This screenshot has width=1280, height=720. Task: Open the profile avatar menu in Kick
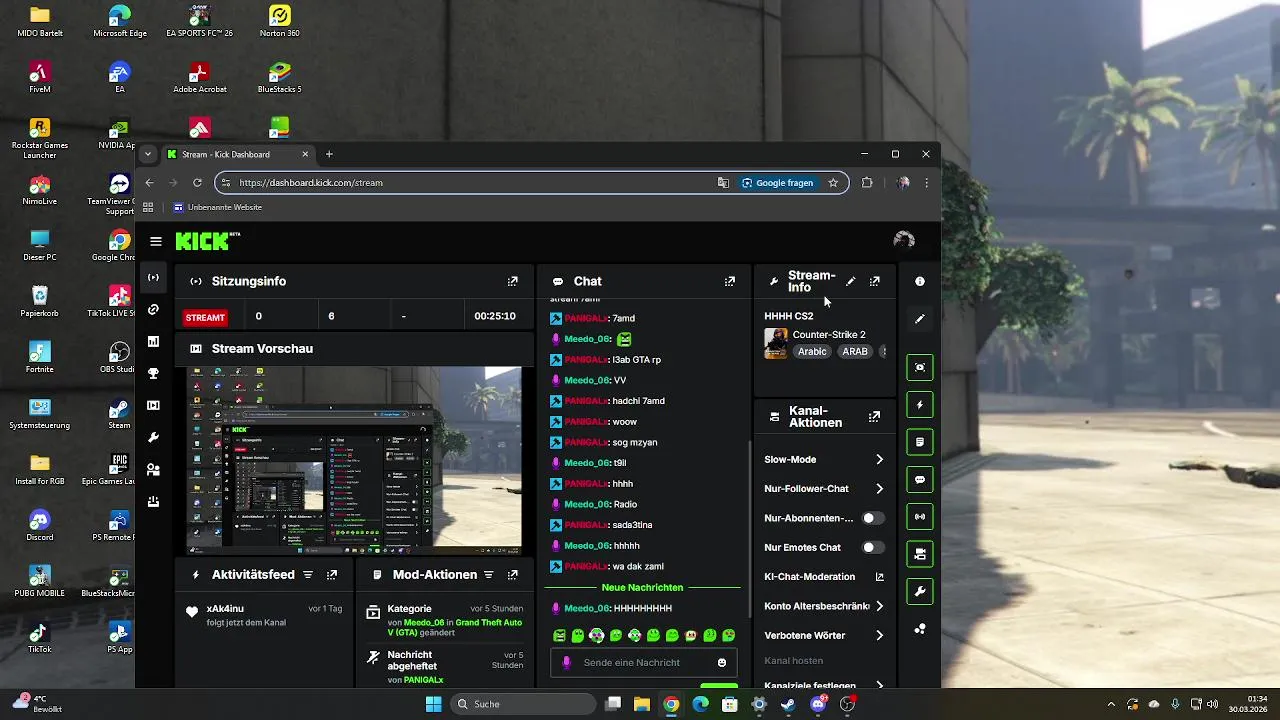[904, 240]
